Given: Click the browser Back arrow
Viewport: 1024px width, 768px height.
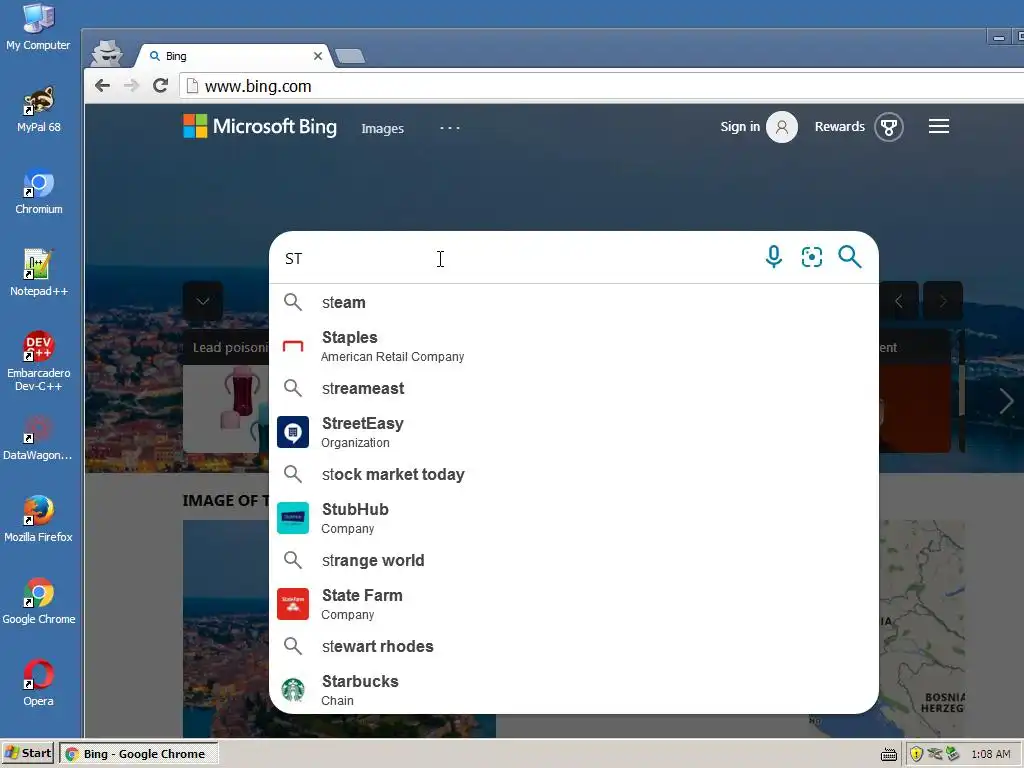Looking at the screenshot, I should point(103,86).
